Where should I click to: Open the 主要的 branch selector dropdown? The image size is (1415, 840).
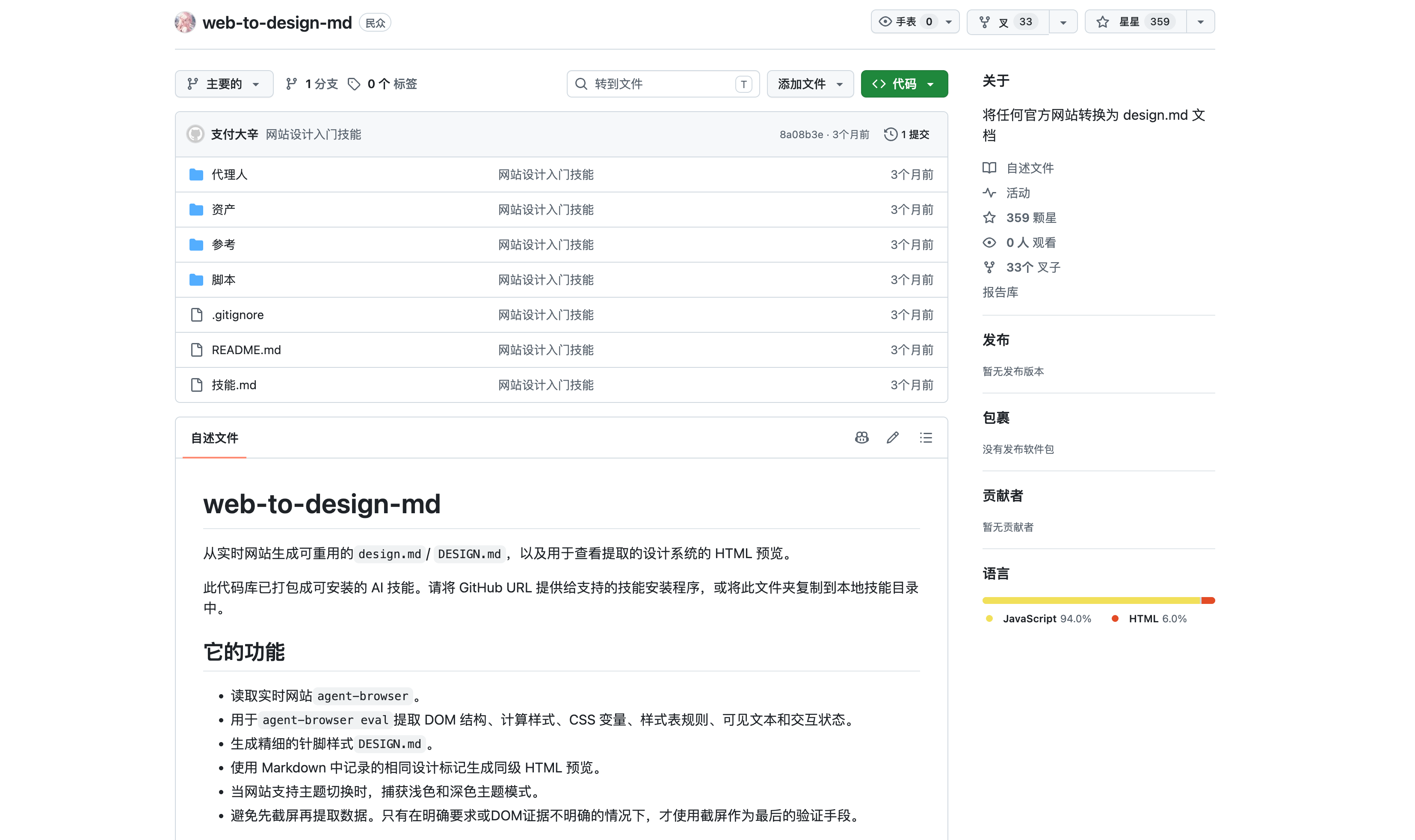coord(224,84)
